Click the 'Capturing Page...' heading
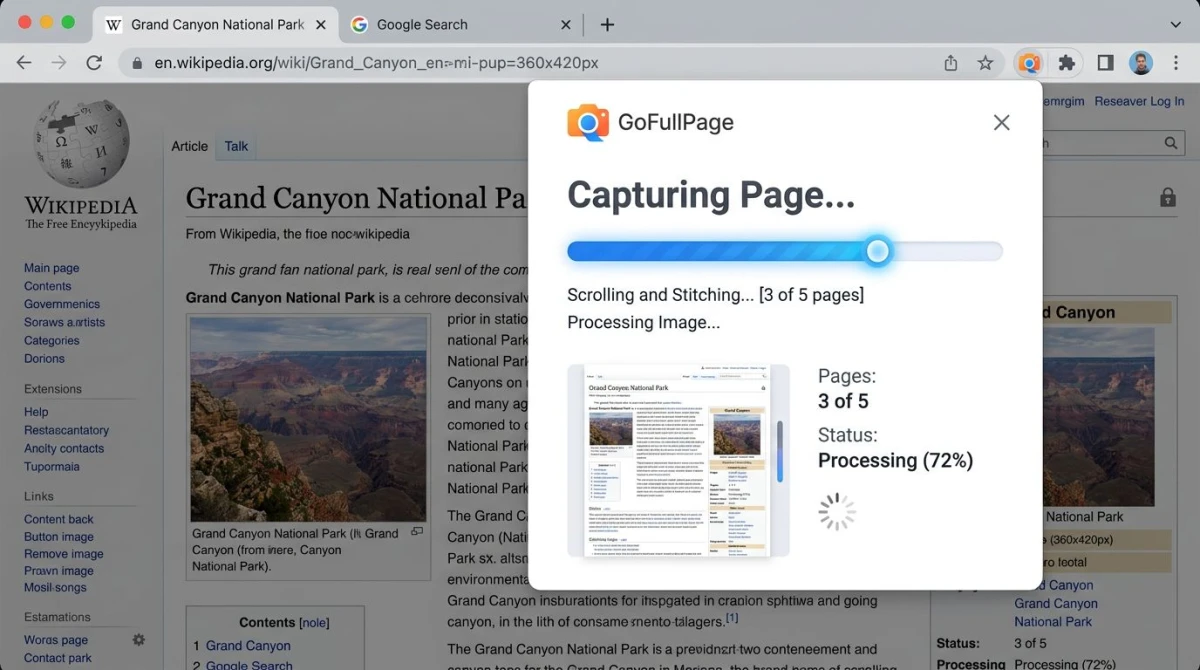Viewport: 1200px width, 670px height. (x=711, y=195)
